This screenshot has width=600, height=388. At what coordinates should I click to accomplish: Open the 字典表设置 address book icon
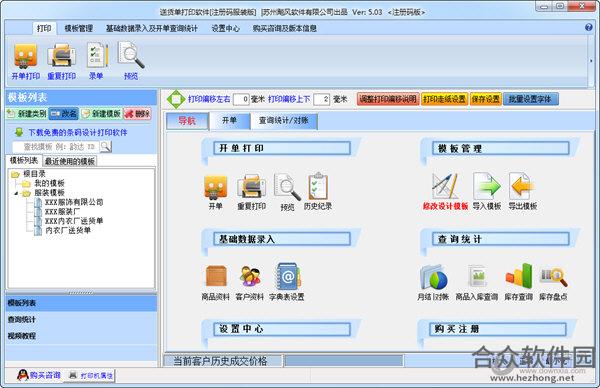tap(287, 282)
